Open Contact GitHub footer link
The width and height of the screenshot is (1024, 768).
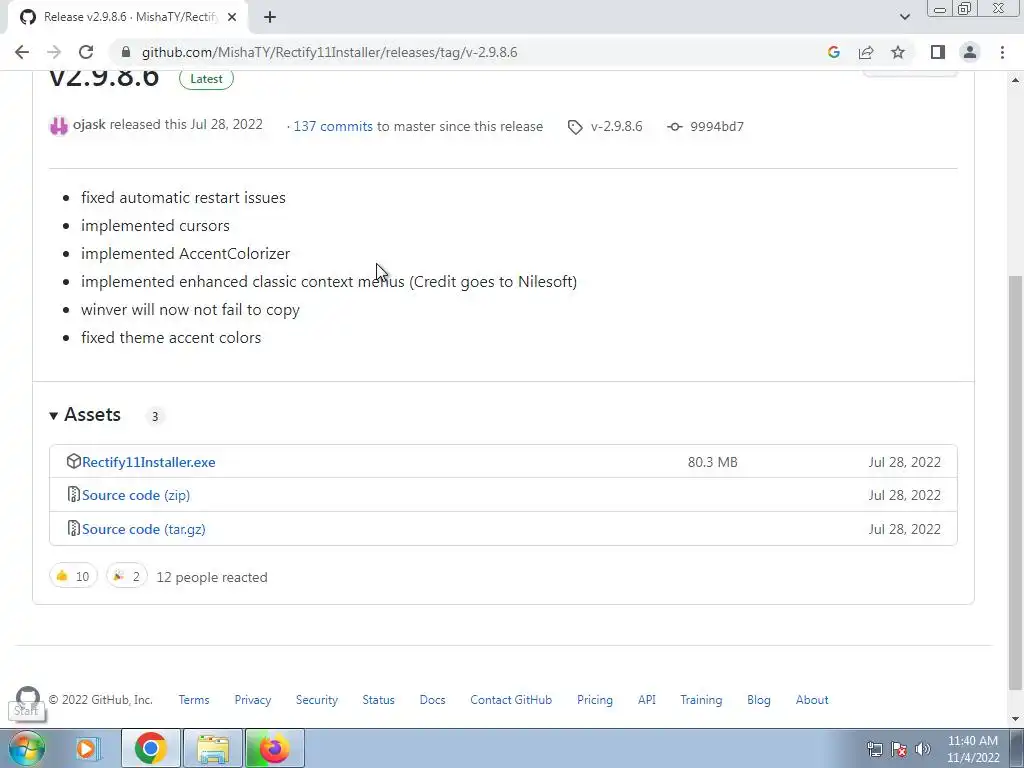coord(511,699)
